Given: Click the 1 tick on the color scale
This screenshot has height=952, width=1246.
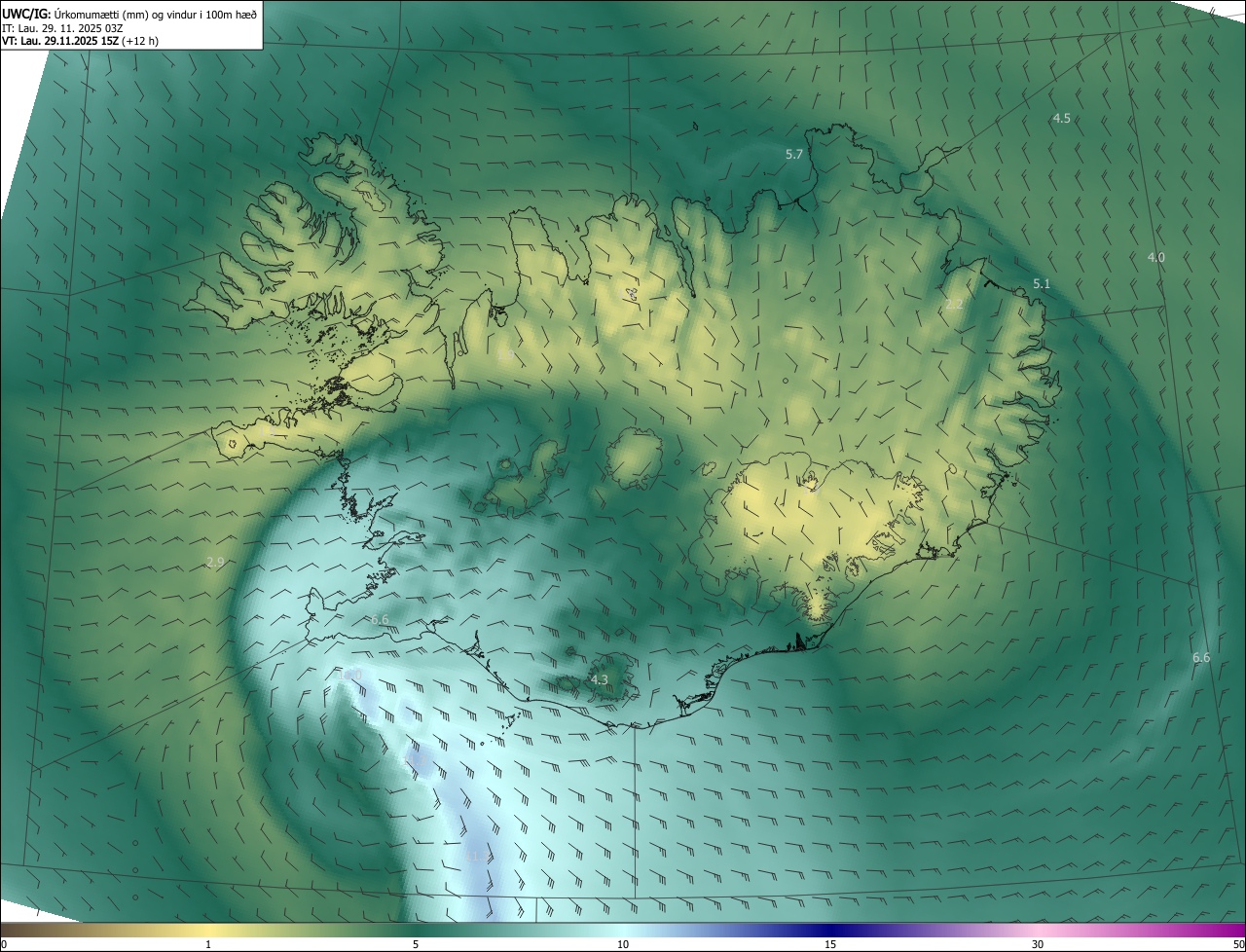Looking at the screenshot, I should point(208,944).
